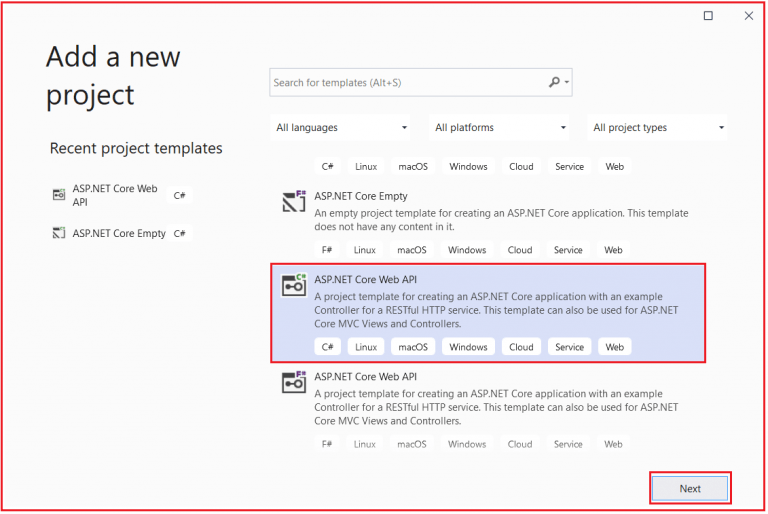
Task: Close the Add a new project dialog
Action: pos(749,16)
